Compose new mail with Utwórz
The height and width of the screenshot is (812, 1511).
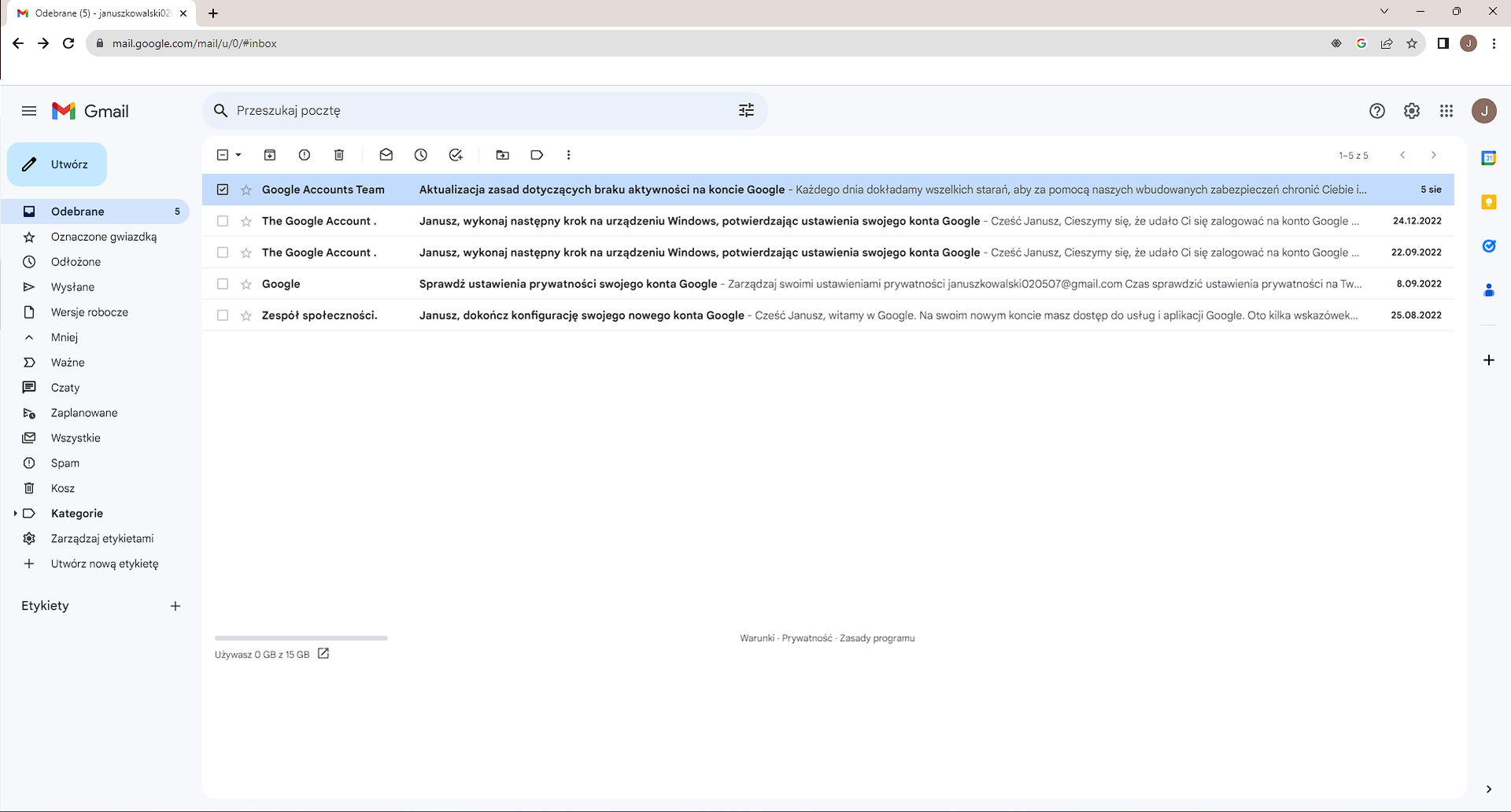coord(57,164)
